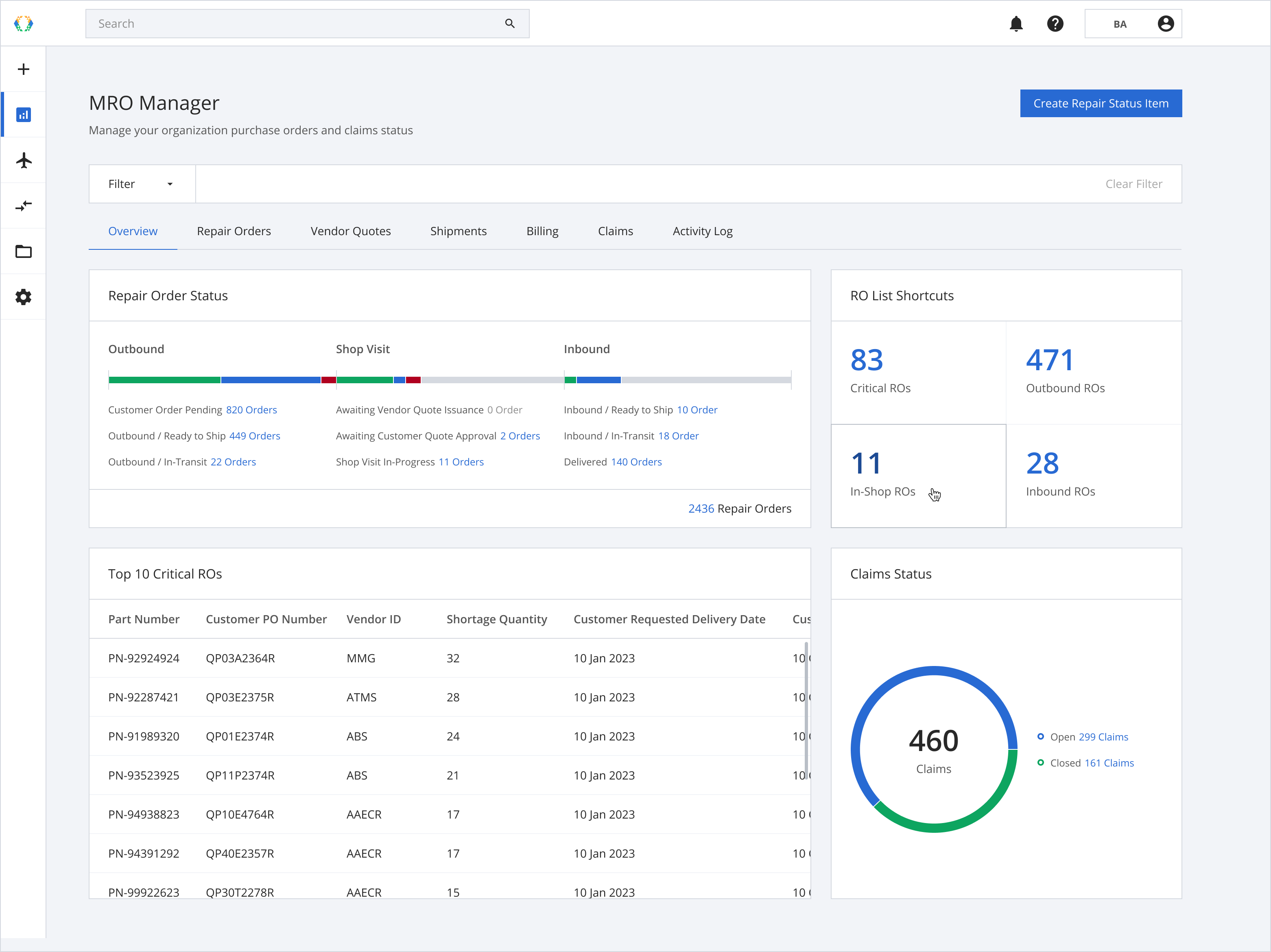Open the airplane sidebar icon

coord(24,160)
